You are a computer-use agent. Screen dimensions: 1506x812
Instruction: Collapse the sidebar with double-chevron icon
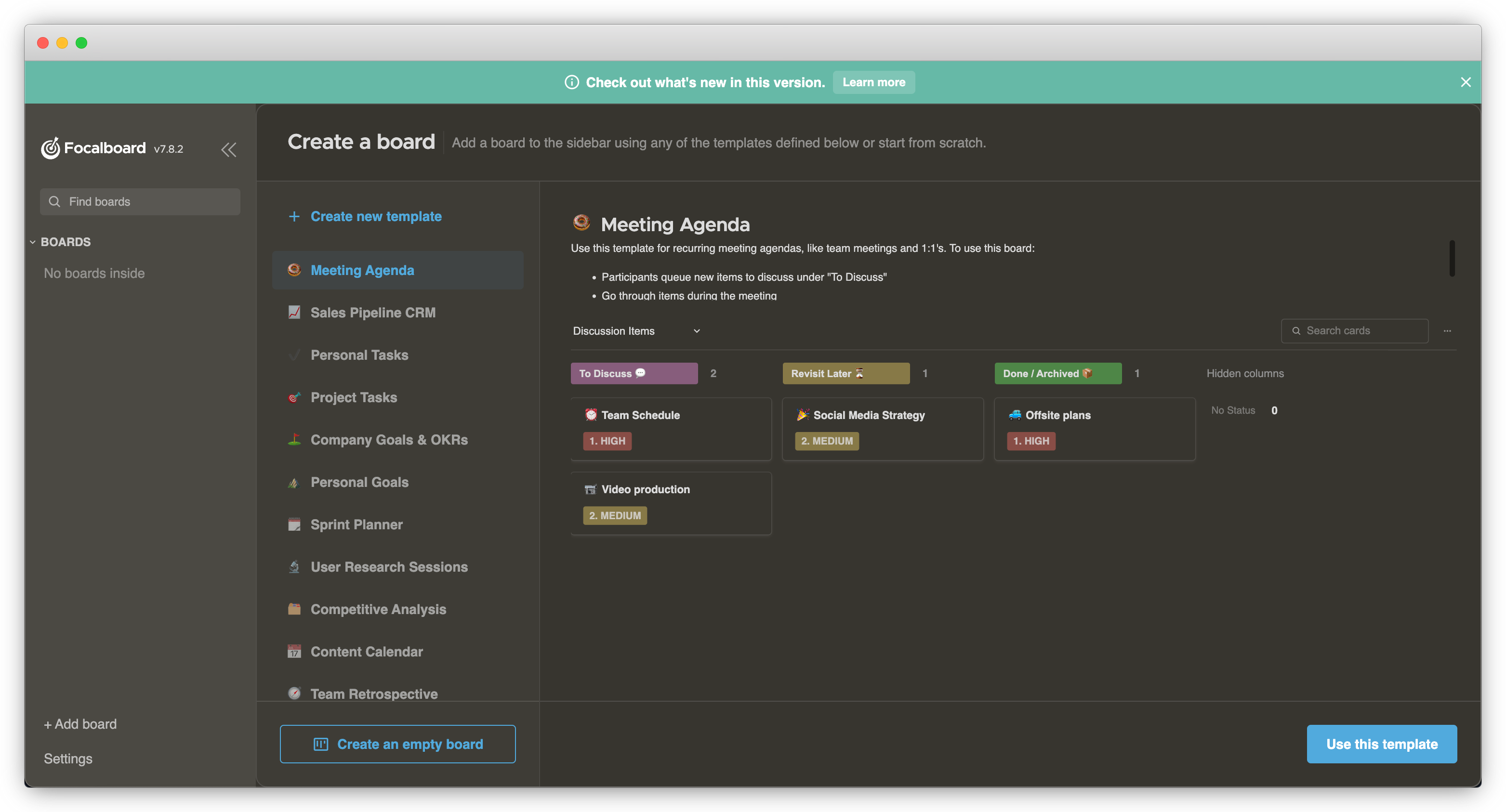pos(228,150)
